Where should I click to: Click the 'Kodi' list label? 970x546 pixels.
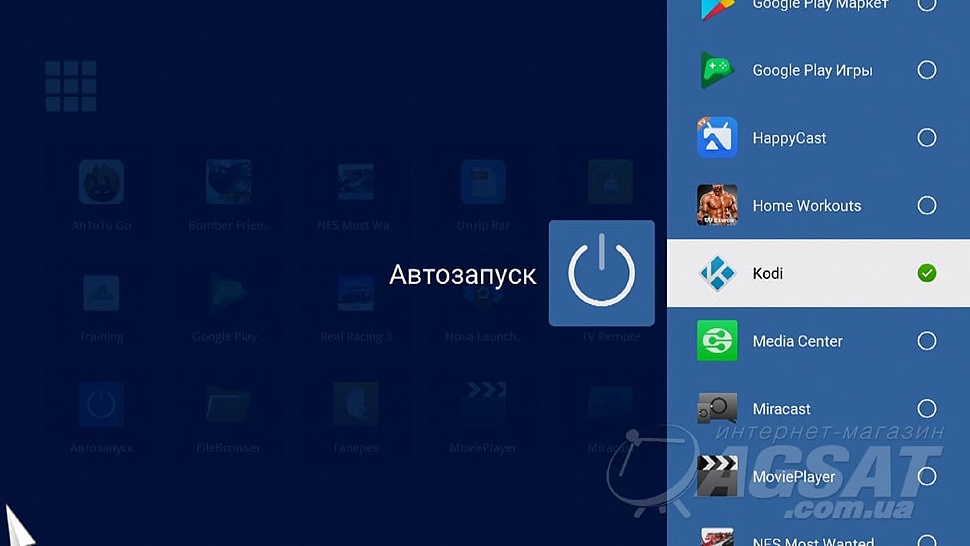tap(768, 273)
